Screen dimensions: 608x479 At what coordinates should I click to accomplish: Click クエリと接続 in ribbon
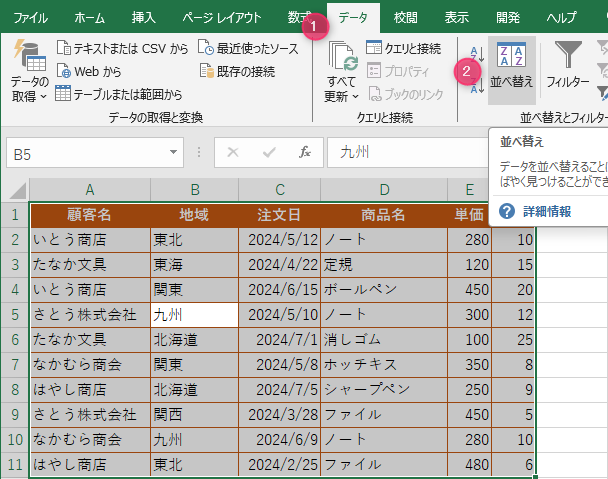pyautogui.click(x=402, y=47)
